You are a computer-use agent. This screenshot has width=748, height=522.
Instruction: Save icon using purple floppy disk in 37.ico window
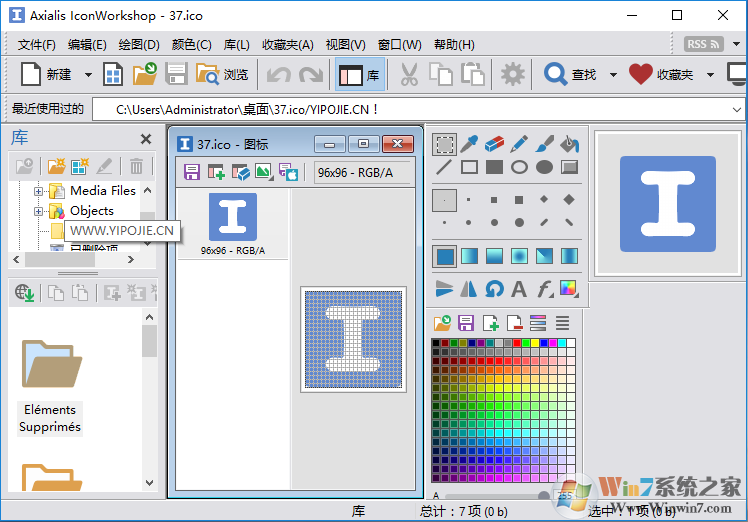click(192, 172)
